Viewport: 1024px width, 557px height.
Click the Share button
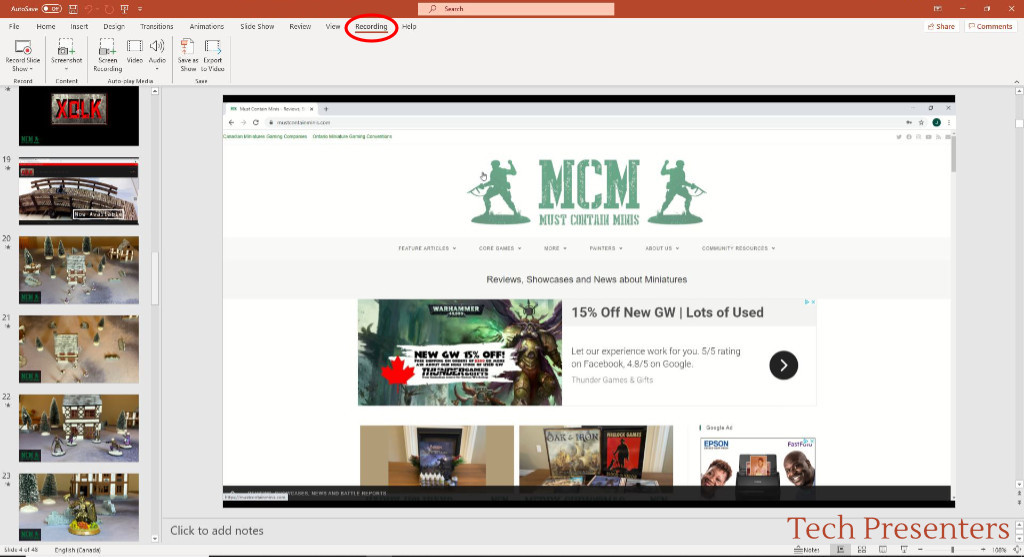coord(941,26)
